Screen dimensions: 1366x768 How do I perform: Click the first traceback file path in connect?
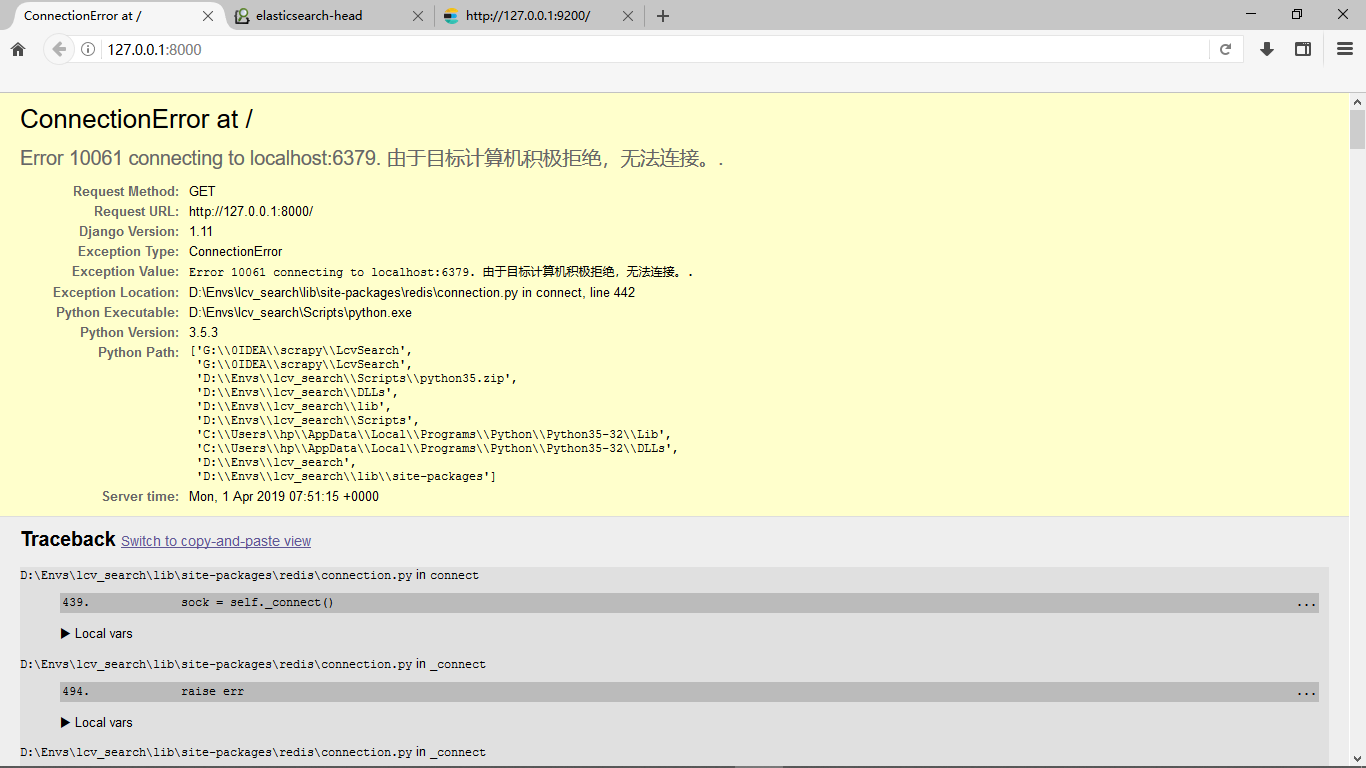point(216,575)
